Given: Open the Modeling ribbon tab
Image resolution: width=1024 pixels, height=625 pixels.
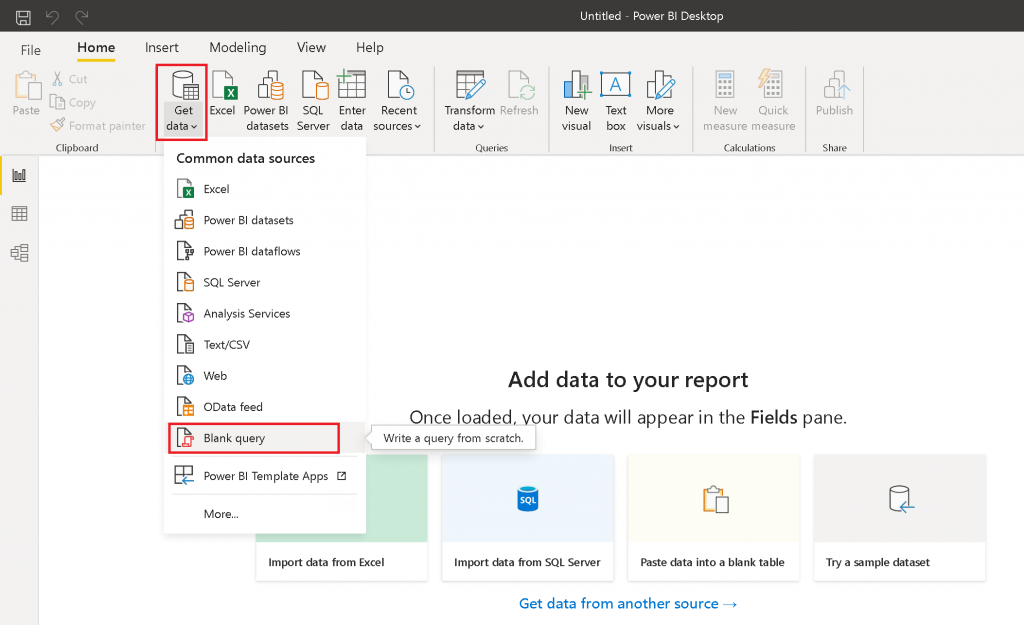Looking at the screenshot, I should click(x=237, y=48).
